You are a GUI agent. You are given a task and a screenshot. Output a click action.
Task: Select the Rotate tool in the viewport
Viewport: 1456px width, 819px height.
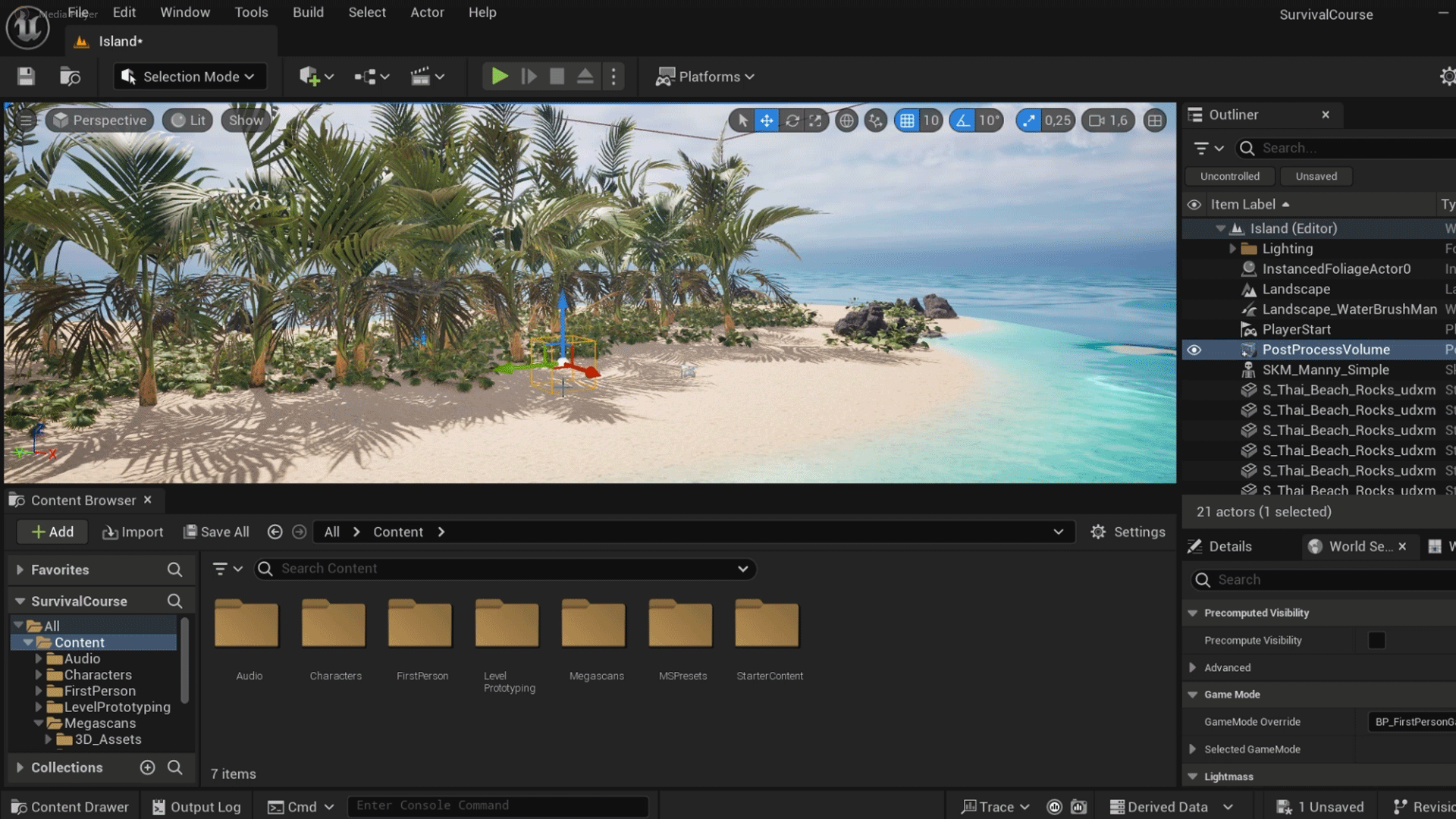click(x=792, y=120)
